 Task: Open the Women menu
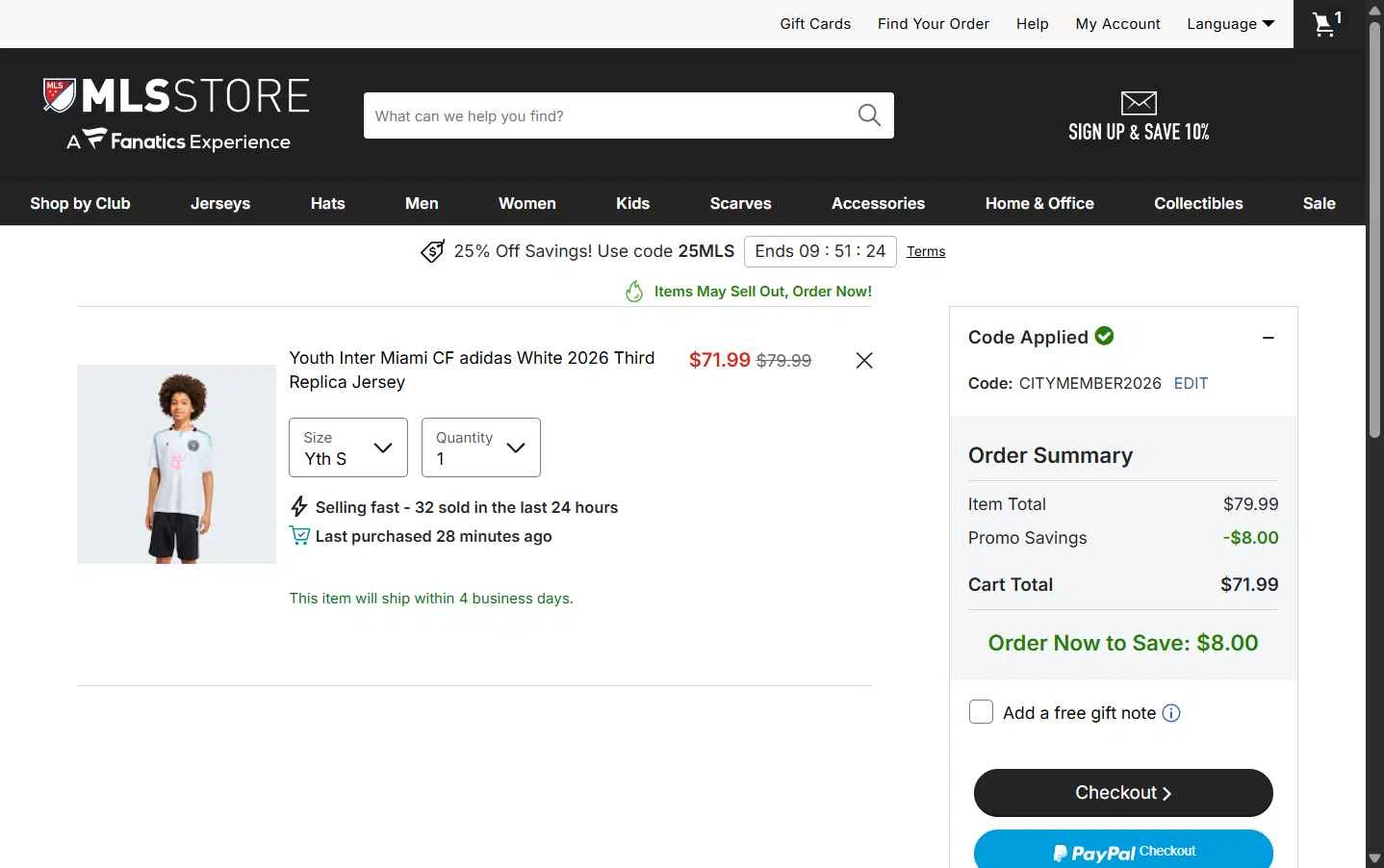point(527,203)
